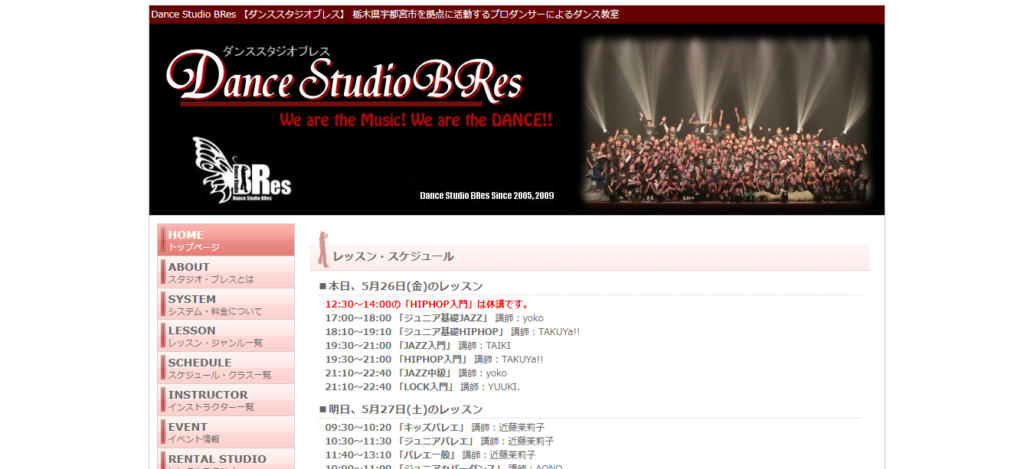Click the 10:30 ジュニアバレエ lesson row
1024x469 pixels.
coord(440,442)
